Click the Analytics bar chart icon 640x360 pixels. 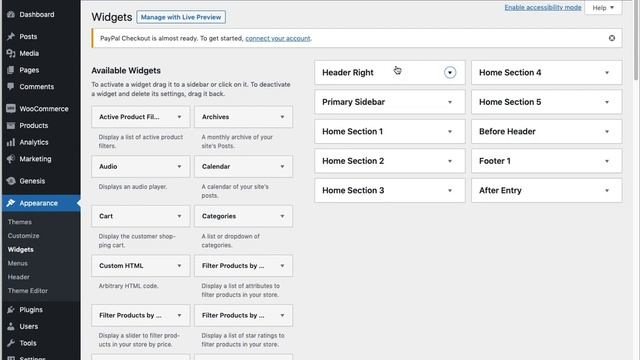point(11,142)
